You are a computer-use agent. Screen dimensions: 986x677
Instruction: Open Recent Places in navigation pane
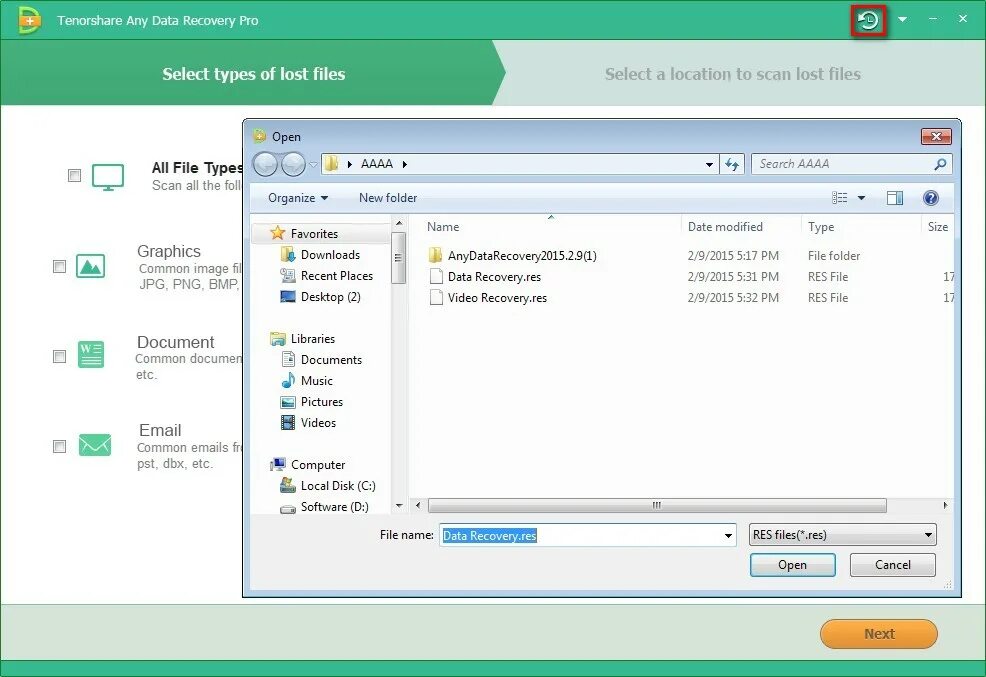(x=336, y=275)
